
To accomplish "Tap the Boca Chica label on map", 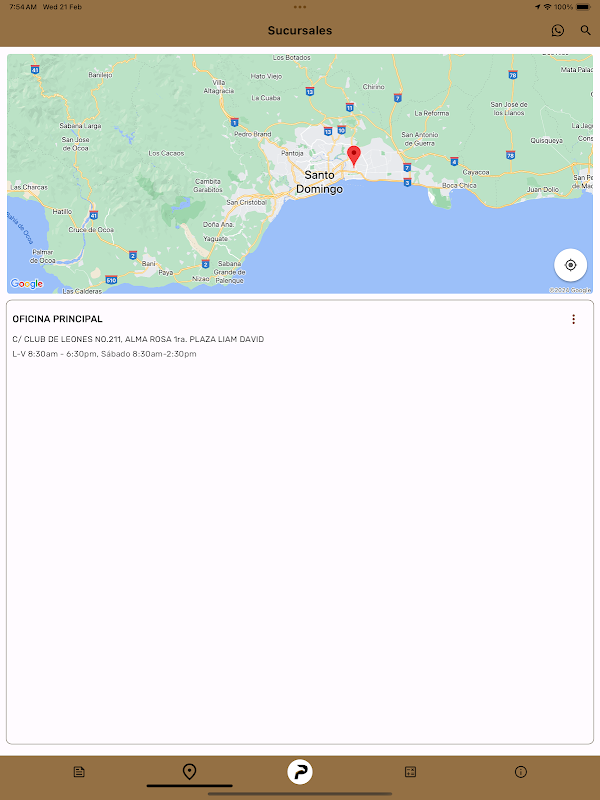I will 459,185.
